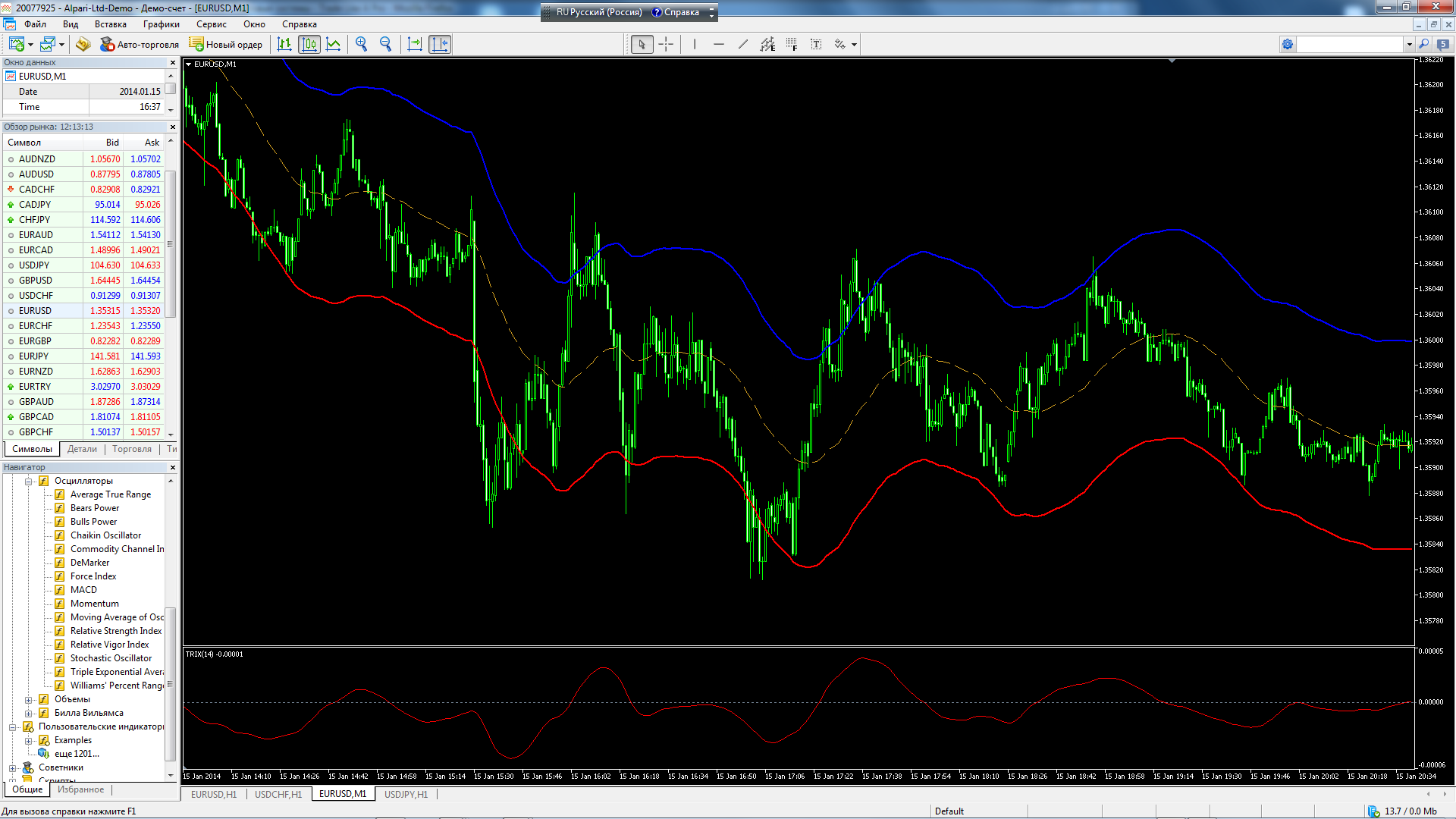
Task: Toggle chart auto-scroll to end
Action: tap(415, 44)
